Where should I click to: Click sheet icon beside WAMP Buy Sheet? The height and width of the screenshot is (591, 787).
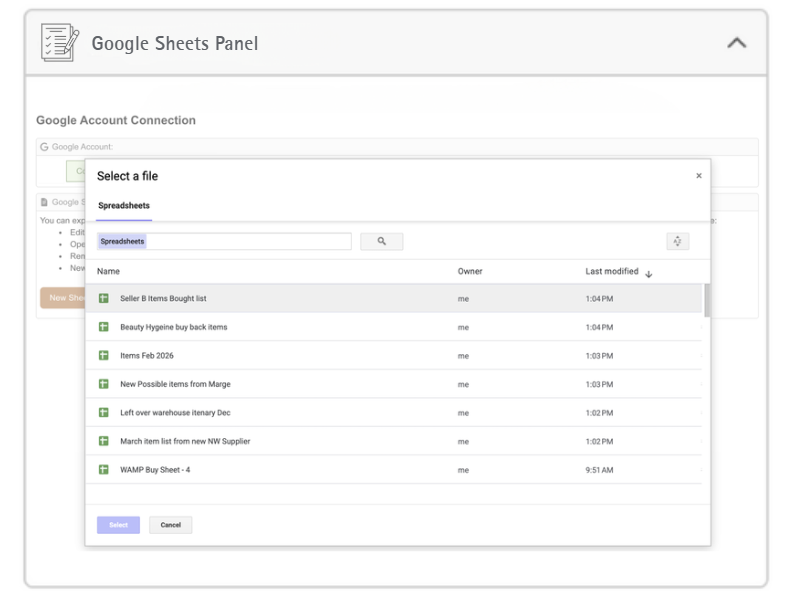(103, 470)
